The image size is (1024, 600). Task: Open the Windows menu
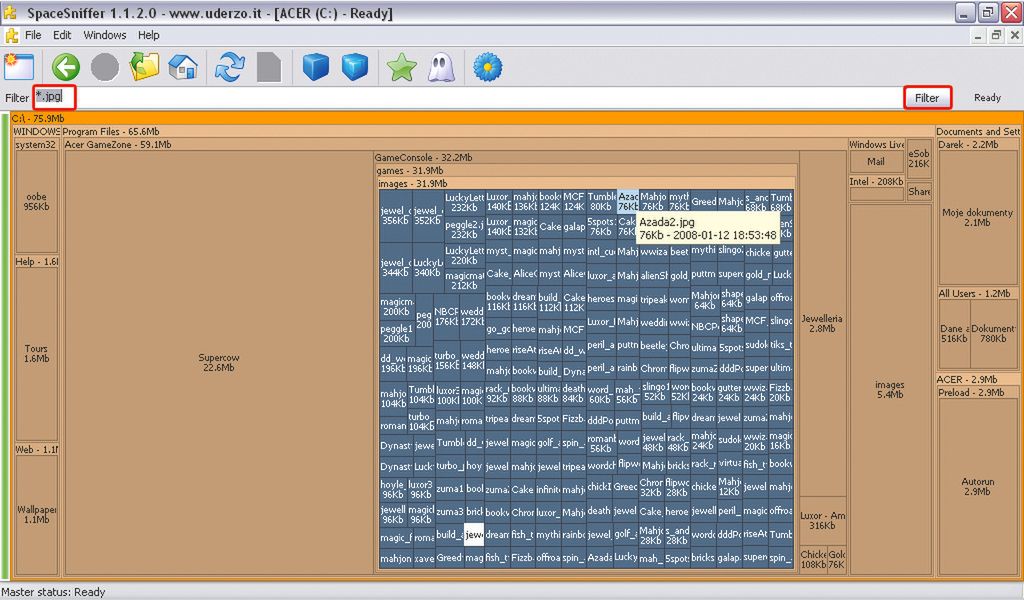(x=105, y=35)
